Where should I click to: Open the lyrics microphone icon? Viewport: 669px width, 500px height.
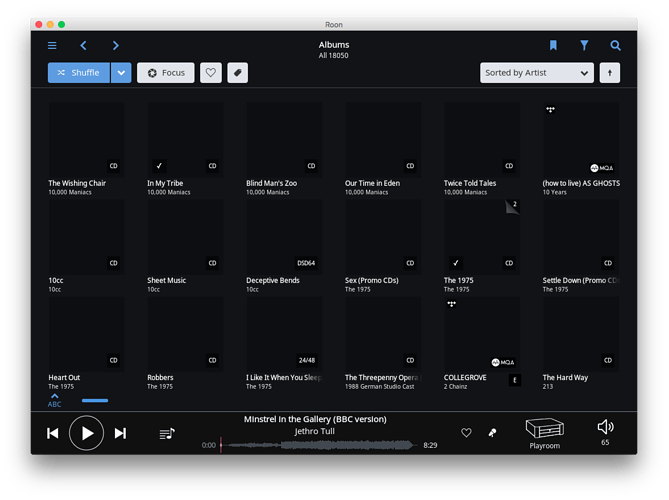492,433
